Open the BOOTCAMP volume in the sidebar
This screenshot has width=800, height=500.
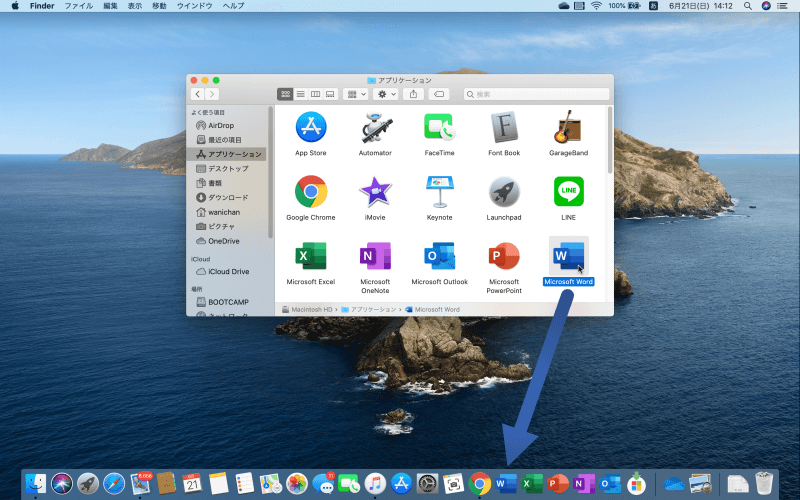point(226,302)
